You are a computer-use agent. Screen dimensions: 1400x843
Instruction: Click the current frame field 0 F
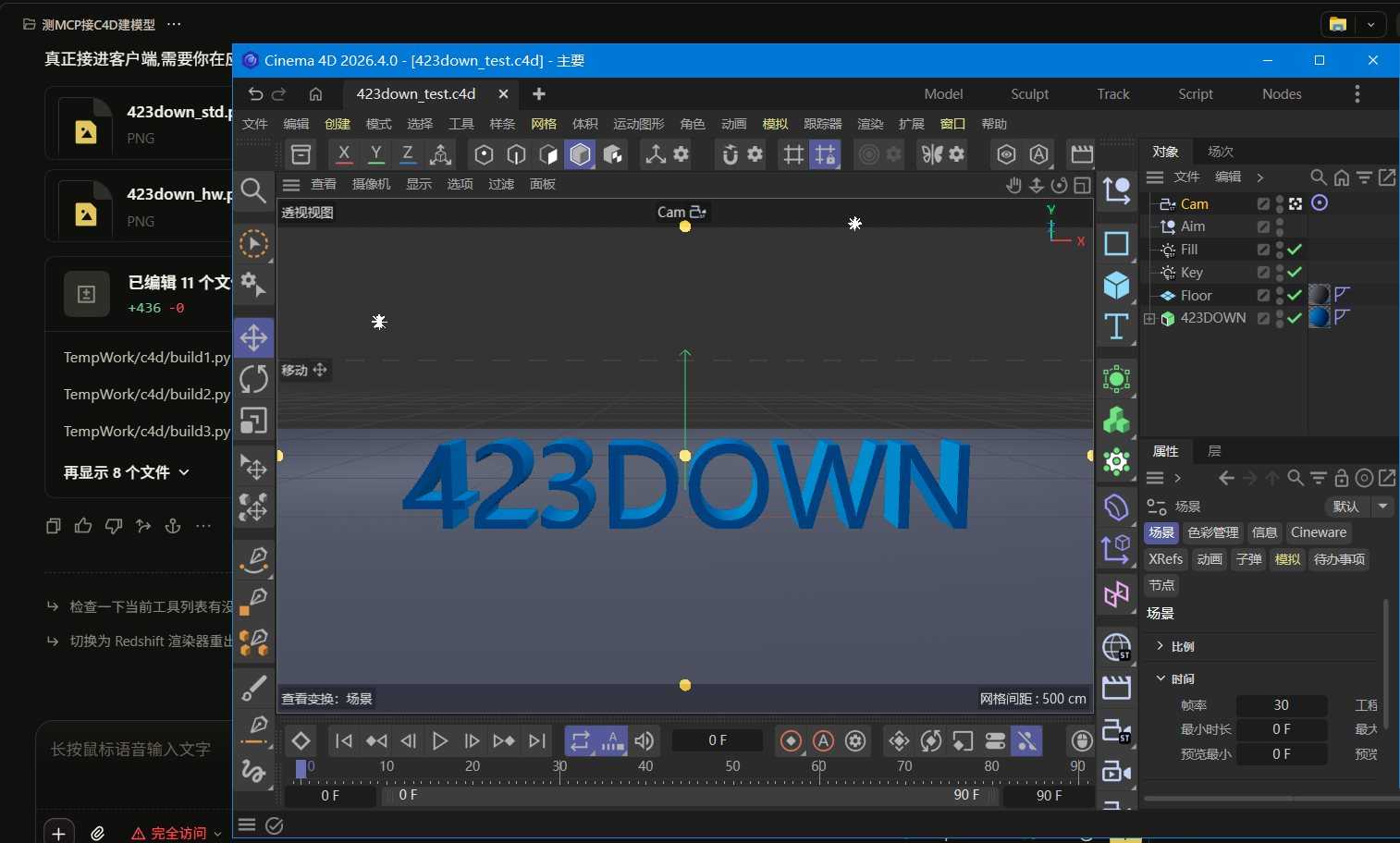click(x=718, y=740)
